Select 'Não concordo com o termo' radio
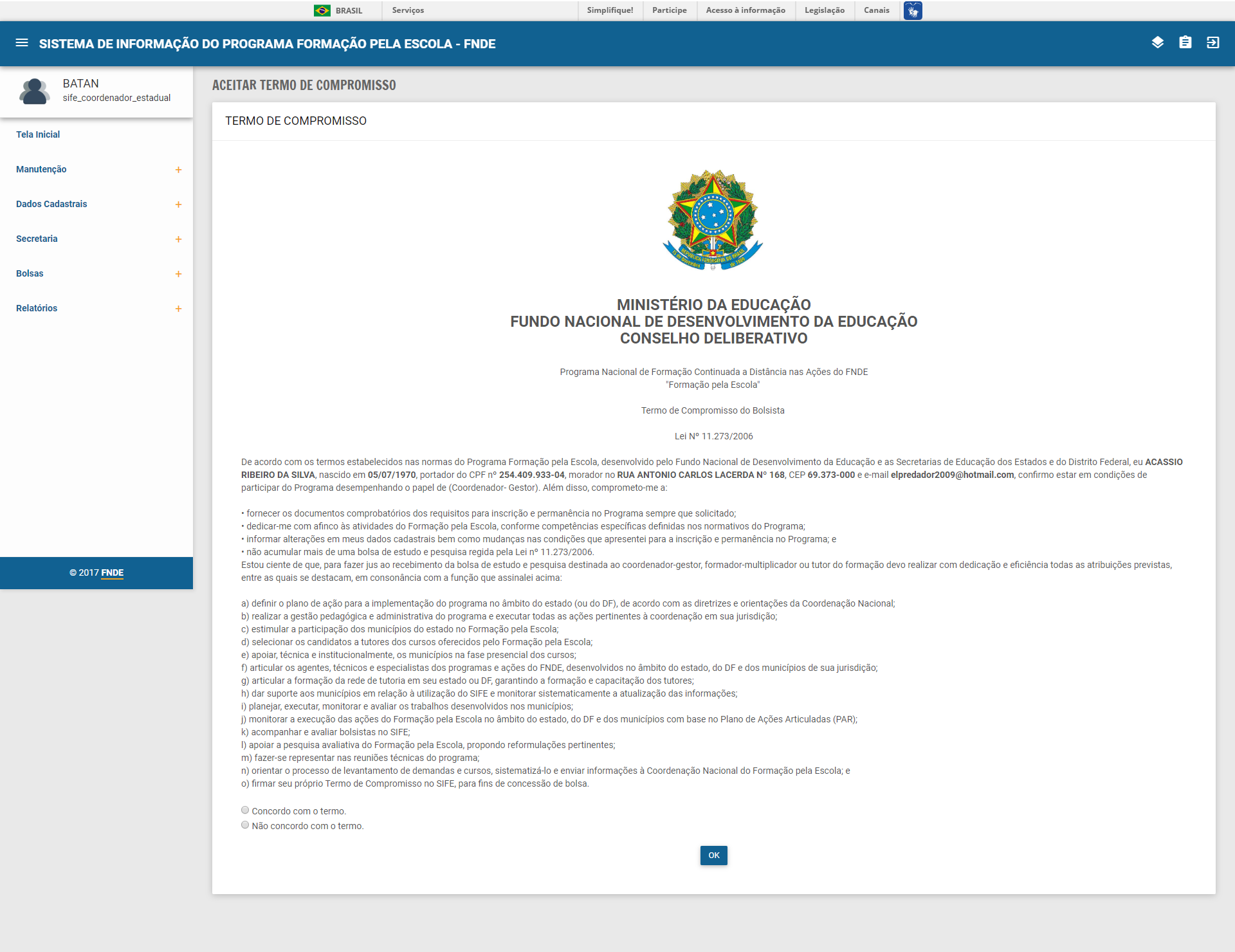The width and height of the screenshot is (1235, 952). (245, 825)
